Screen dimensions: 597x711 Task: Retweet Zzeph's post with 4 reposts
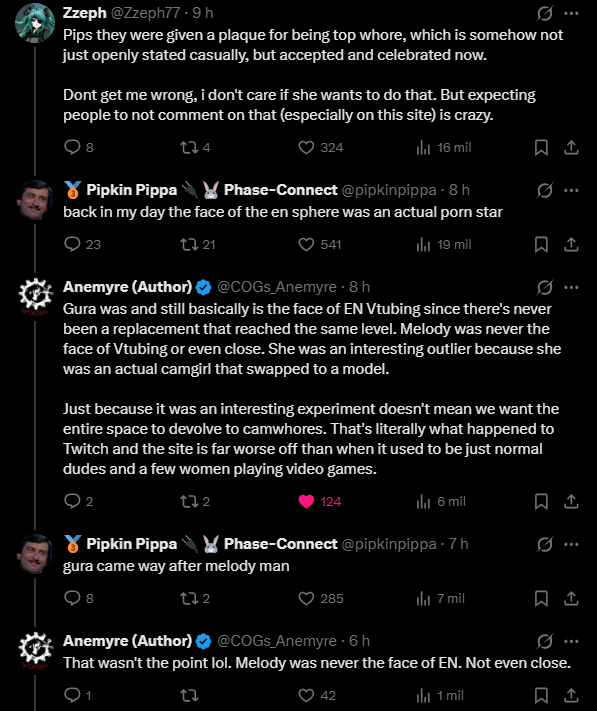(189, 147)
